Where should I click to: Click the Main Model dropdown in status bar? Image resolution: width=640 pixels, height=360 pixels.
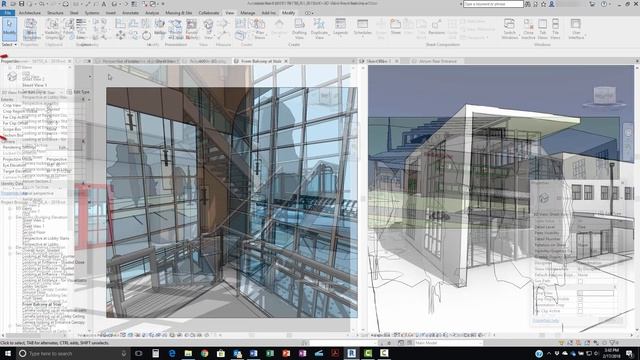coord(448,343)
